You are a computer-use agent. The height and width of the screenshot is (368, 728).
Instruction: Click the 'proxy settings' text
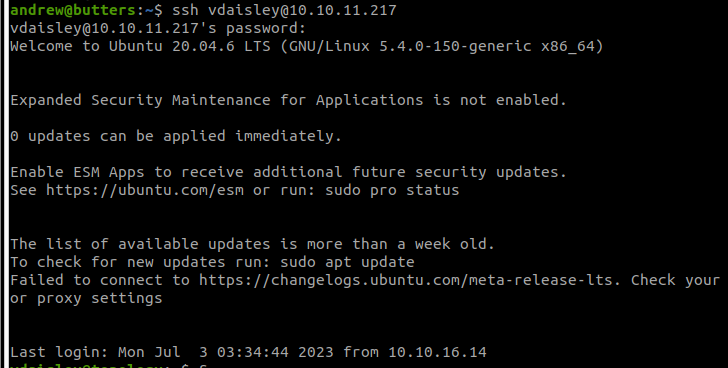(x=99, y=298)
